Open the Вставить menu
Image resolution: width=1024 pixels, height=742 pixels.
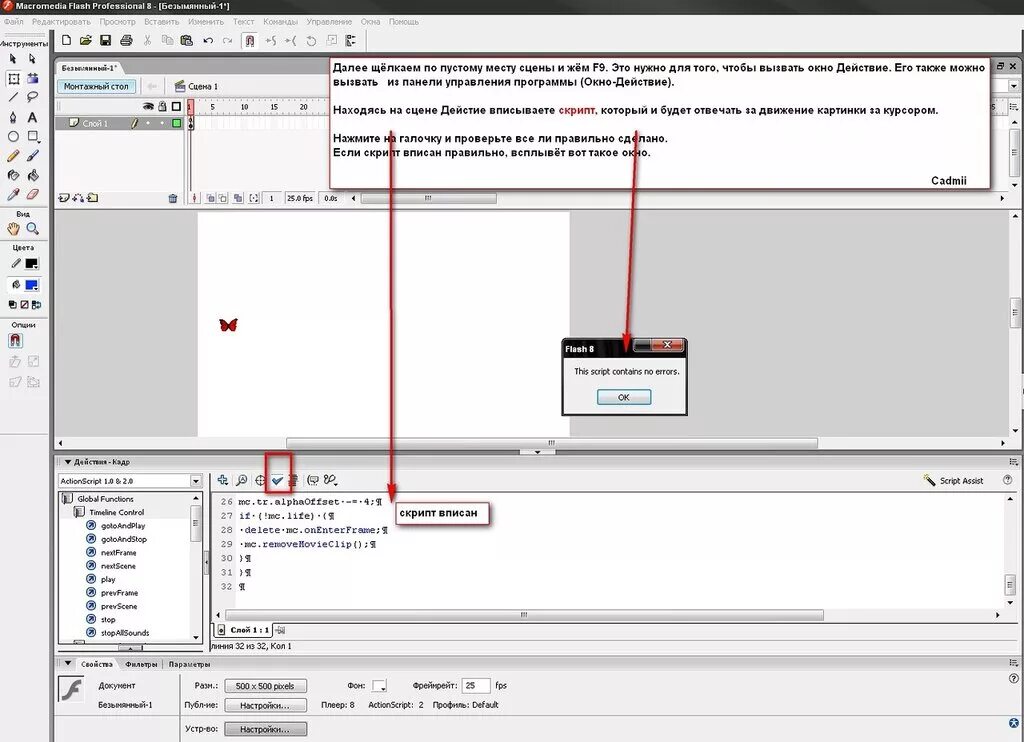coord(161,22)
